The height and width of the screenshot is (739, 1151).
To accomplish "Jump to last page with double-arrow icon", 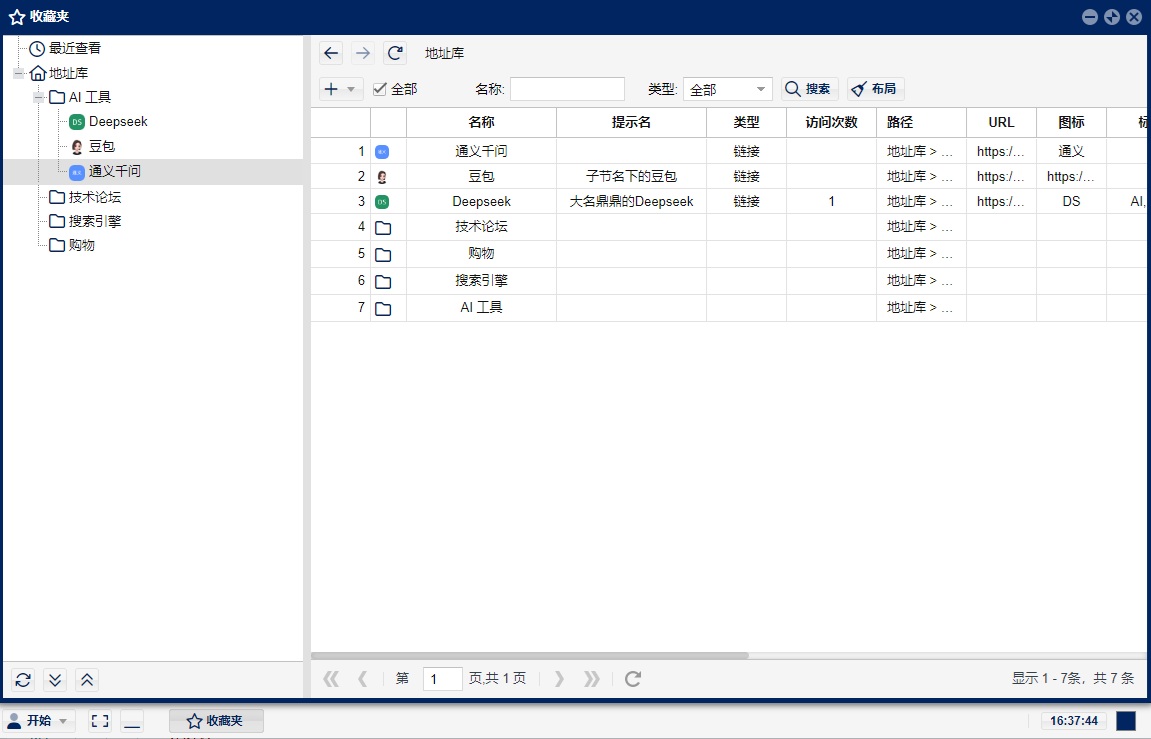I will point(591,678).
